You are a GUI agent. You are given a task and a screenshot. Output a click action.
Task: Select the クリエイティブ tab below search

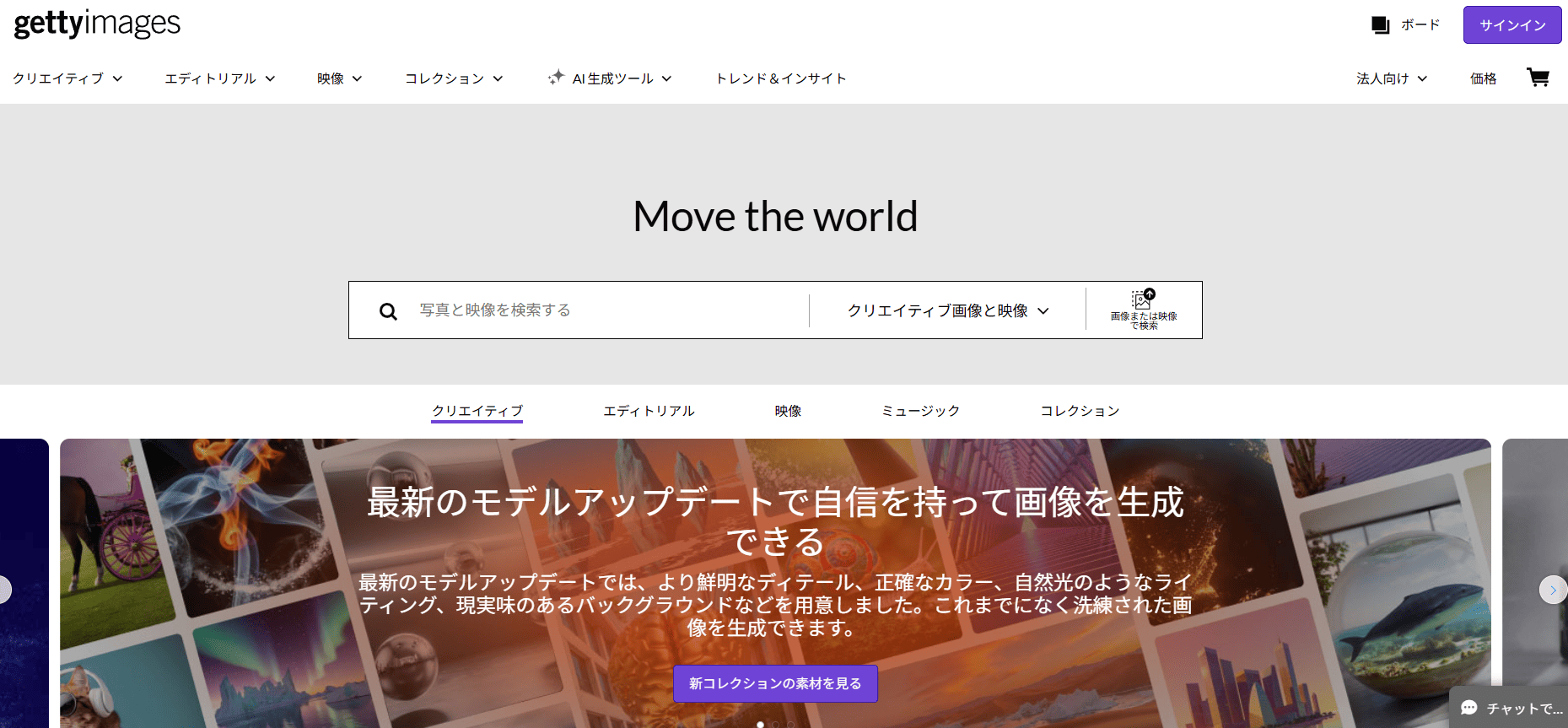point(477,411)
